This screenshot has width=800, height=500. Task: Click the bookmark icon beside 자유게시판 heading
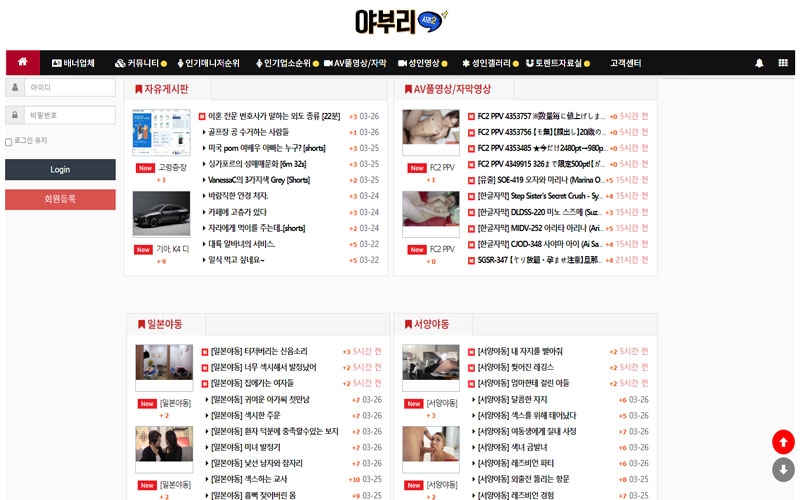tap(139, 89)
